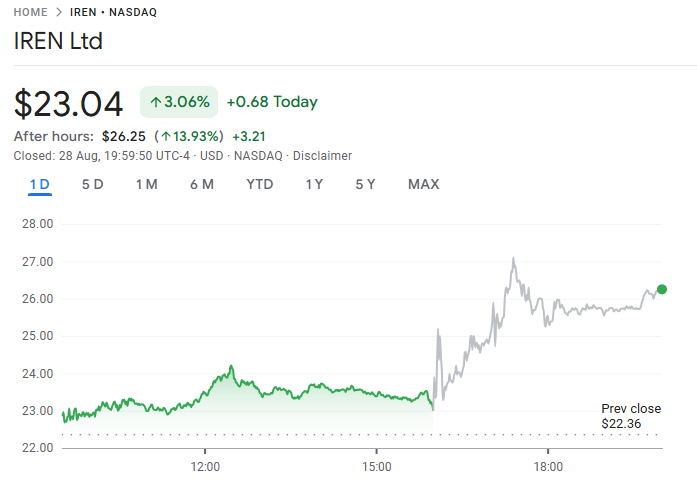Screen dimensions: 697x497
Task: Click the up arrow in after-hours percentage
Action: [x=164, y=136]
